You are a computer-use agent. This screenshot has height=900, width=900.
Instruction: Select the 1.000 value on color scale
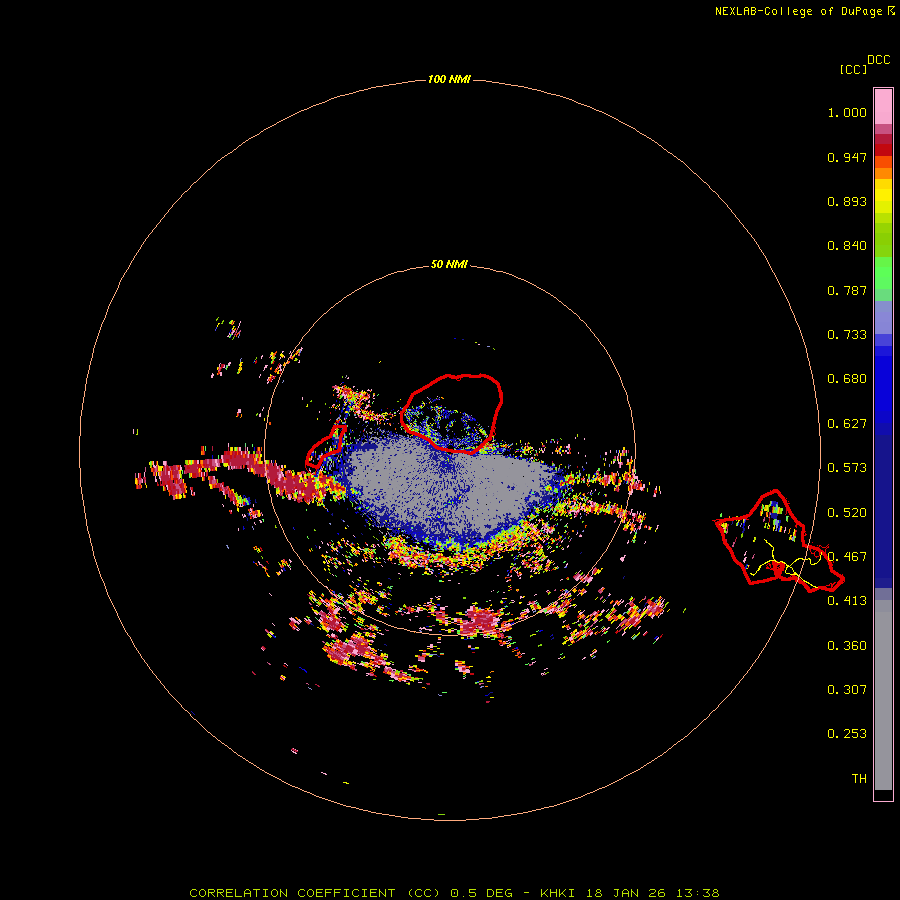click(847, 112)
